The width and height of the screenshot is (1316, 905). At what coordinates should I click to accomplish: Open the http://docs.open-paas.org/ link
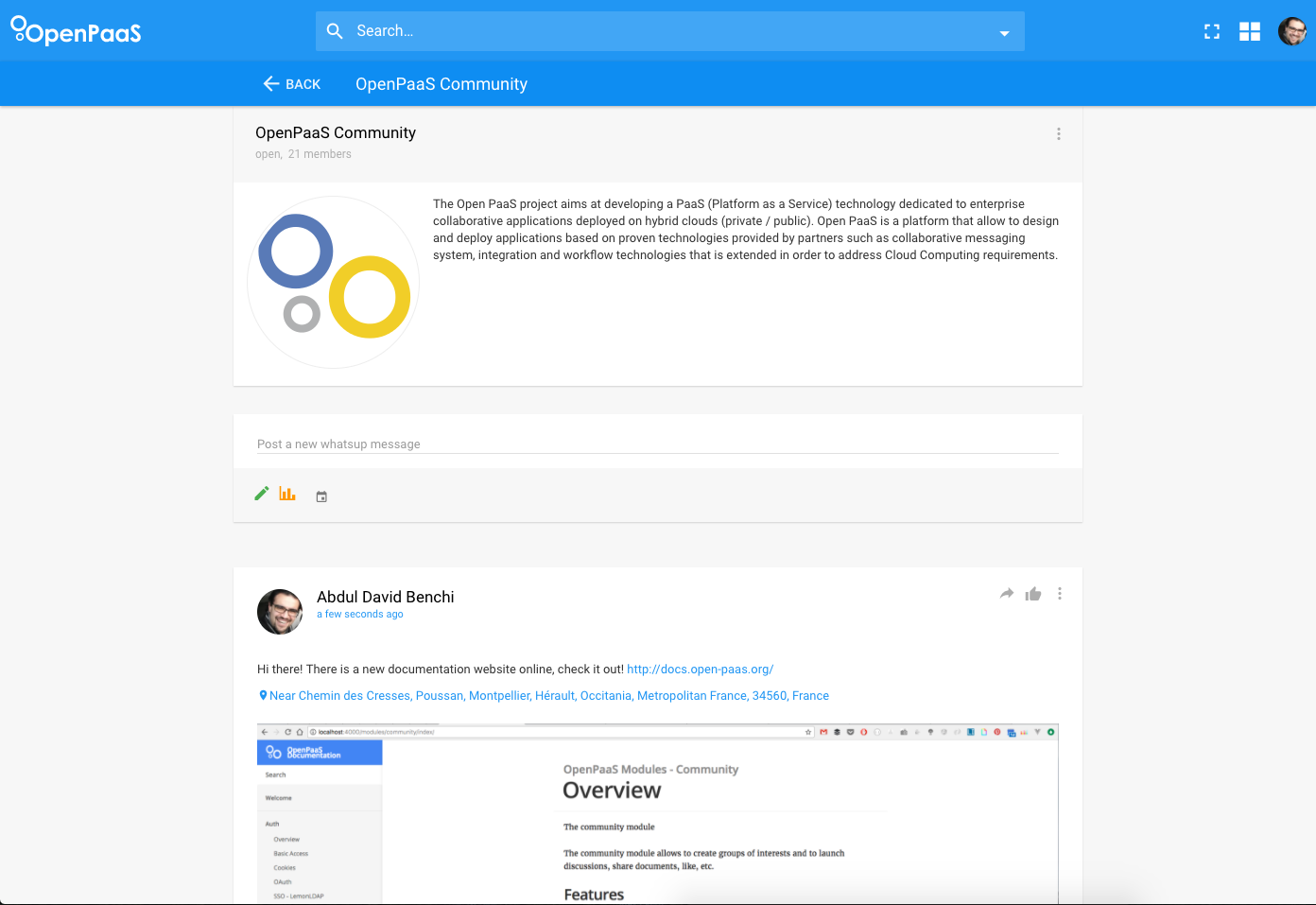click(x=701, y=670)
